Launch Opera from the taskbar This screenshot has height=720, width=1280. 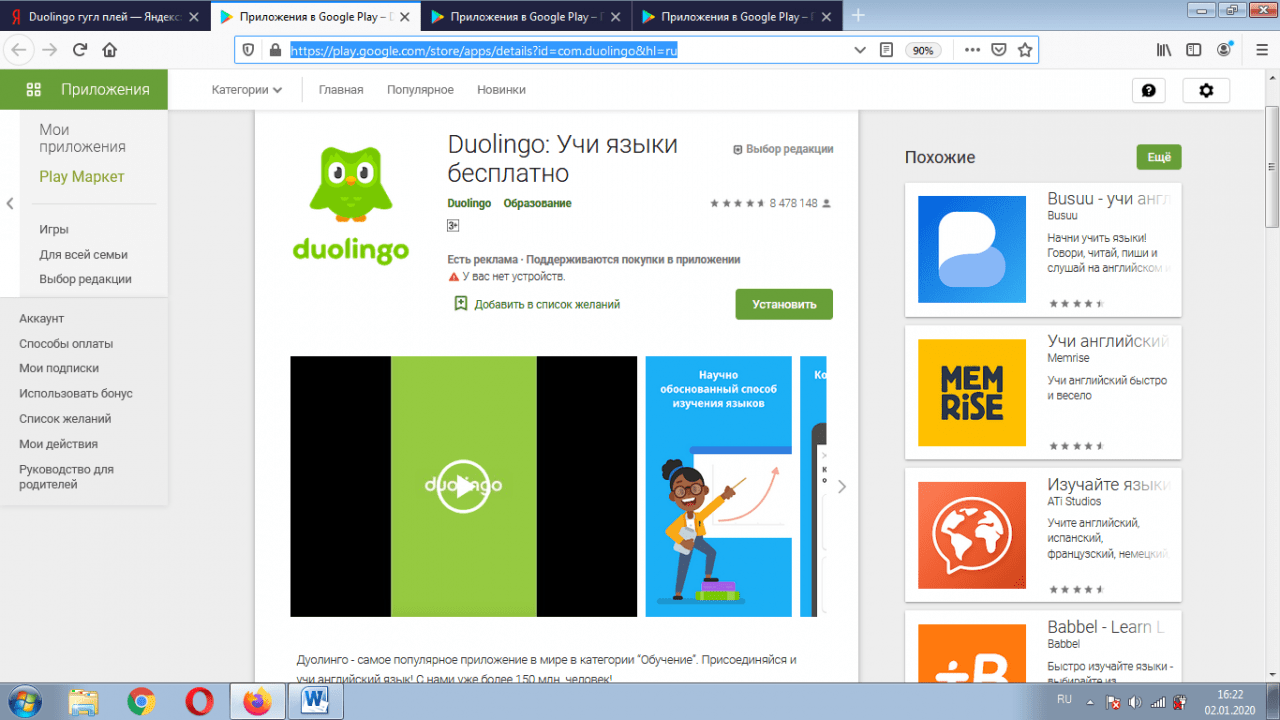[x=199, y=703]
